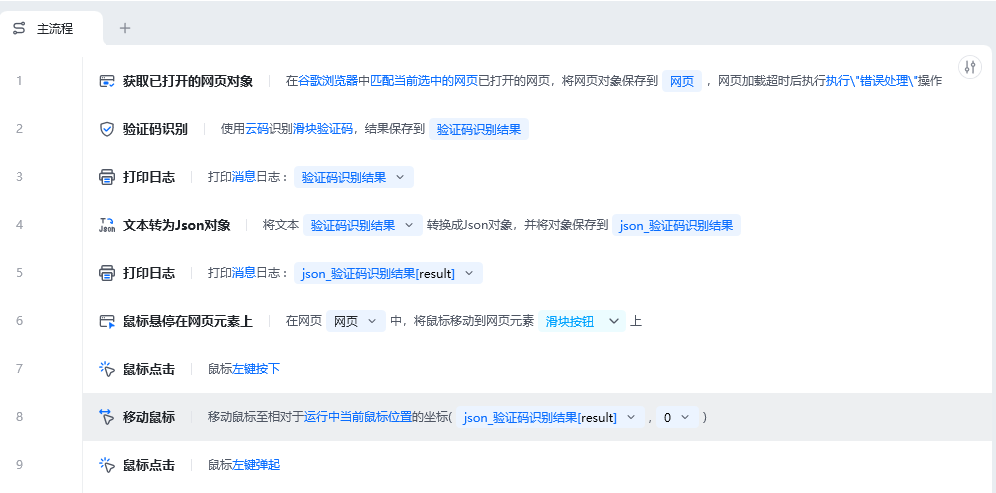Click 验证码识别结果 variable tag in line 2
Screen dimensions: 996x493
tap(479, 130)
